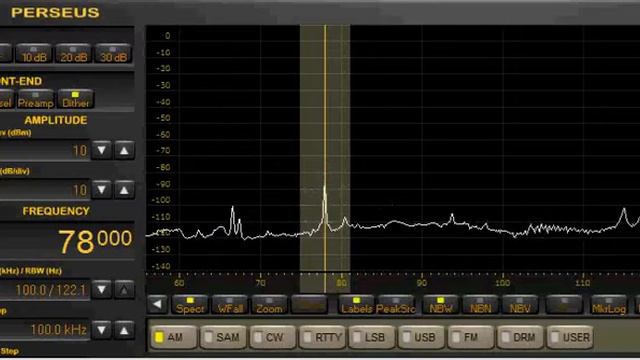Image resolution: width=640 pixels, height=360 pixels.
Task: Click the 100 label on frequency axis
Action: [502, 283]
